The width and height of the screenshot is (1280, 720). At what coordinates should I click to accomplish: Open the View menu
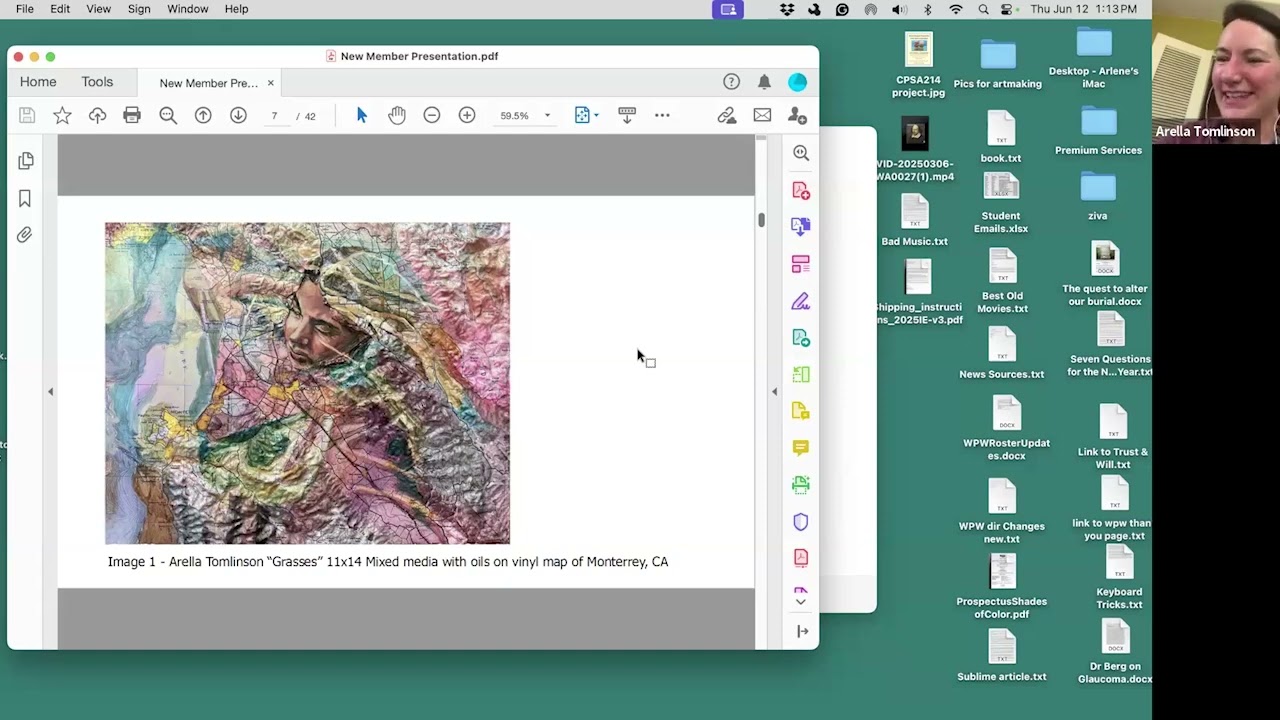(98, 9)
